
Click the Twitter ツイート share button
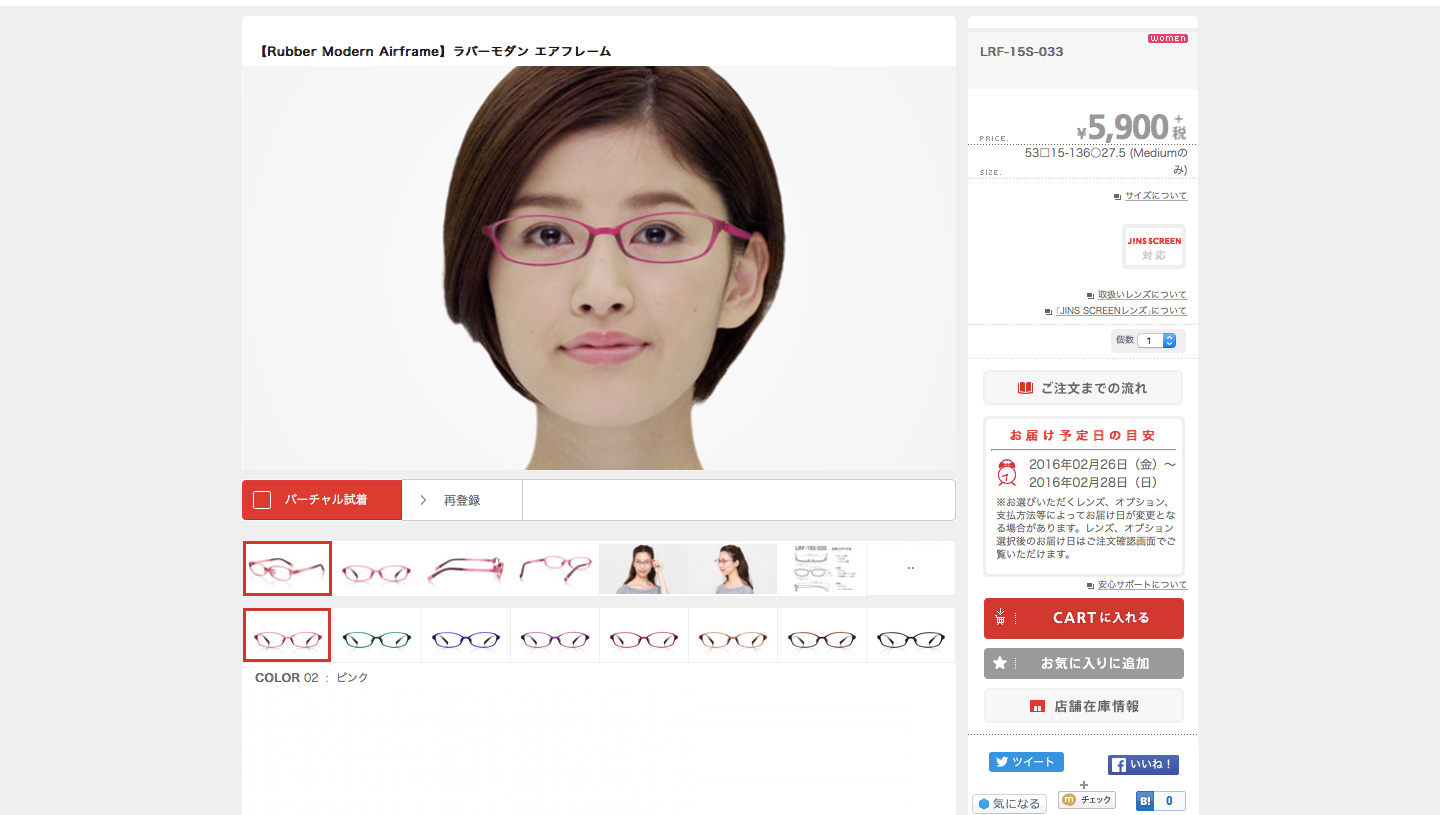click(x=1026, y=762)
